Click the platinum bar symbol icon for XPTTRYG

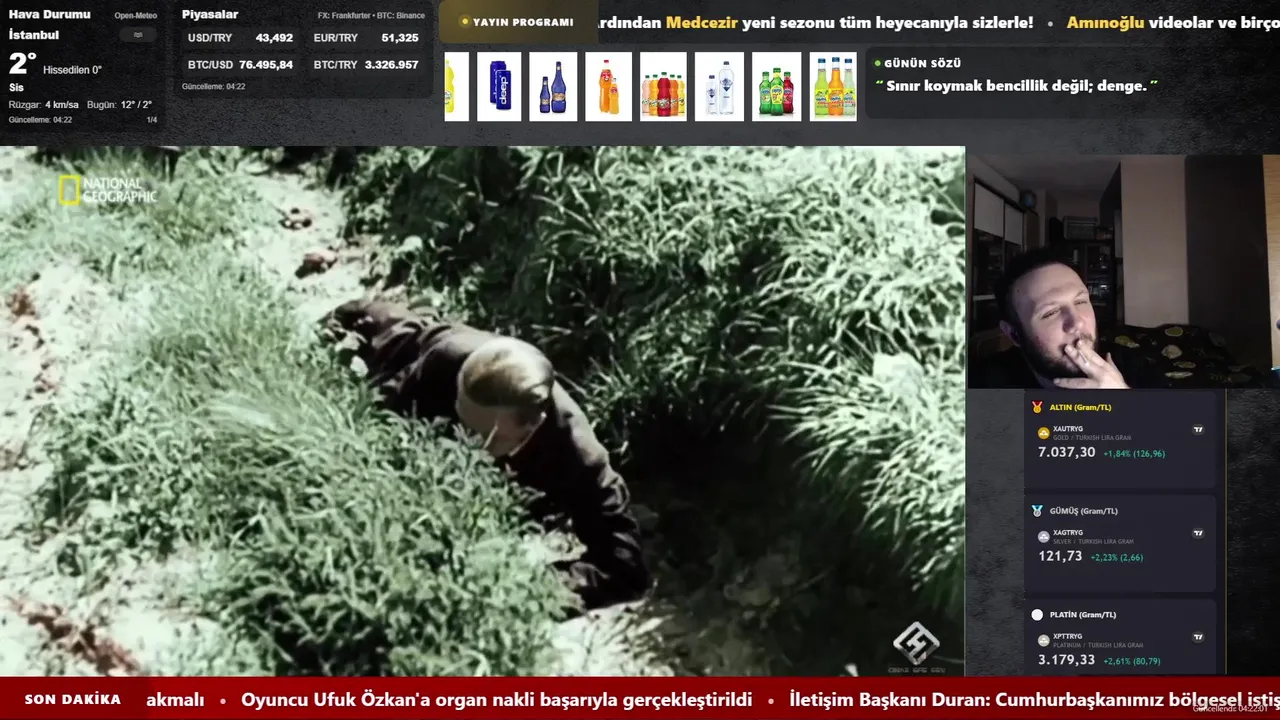1044,640
